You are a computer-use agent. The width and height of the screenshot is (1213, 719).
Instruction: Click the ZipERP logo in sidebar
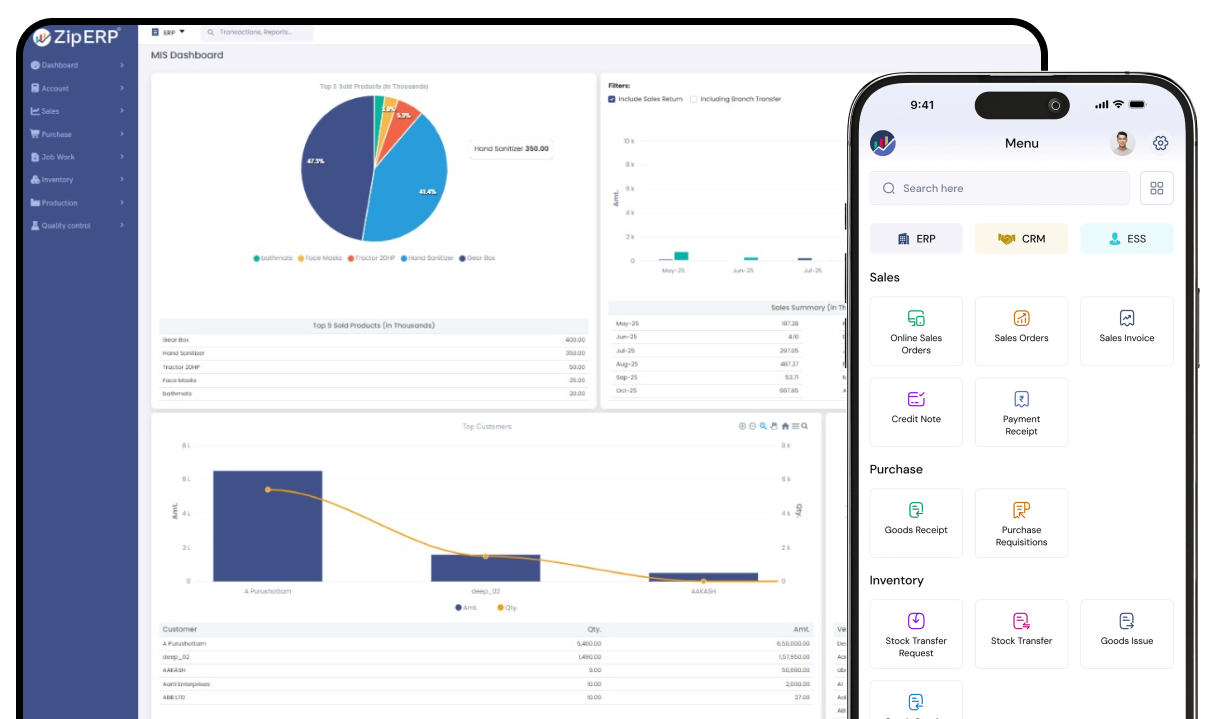tap(76, 37)
